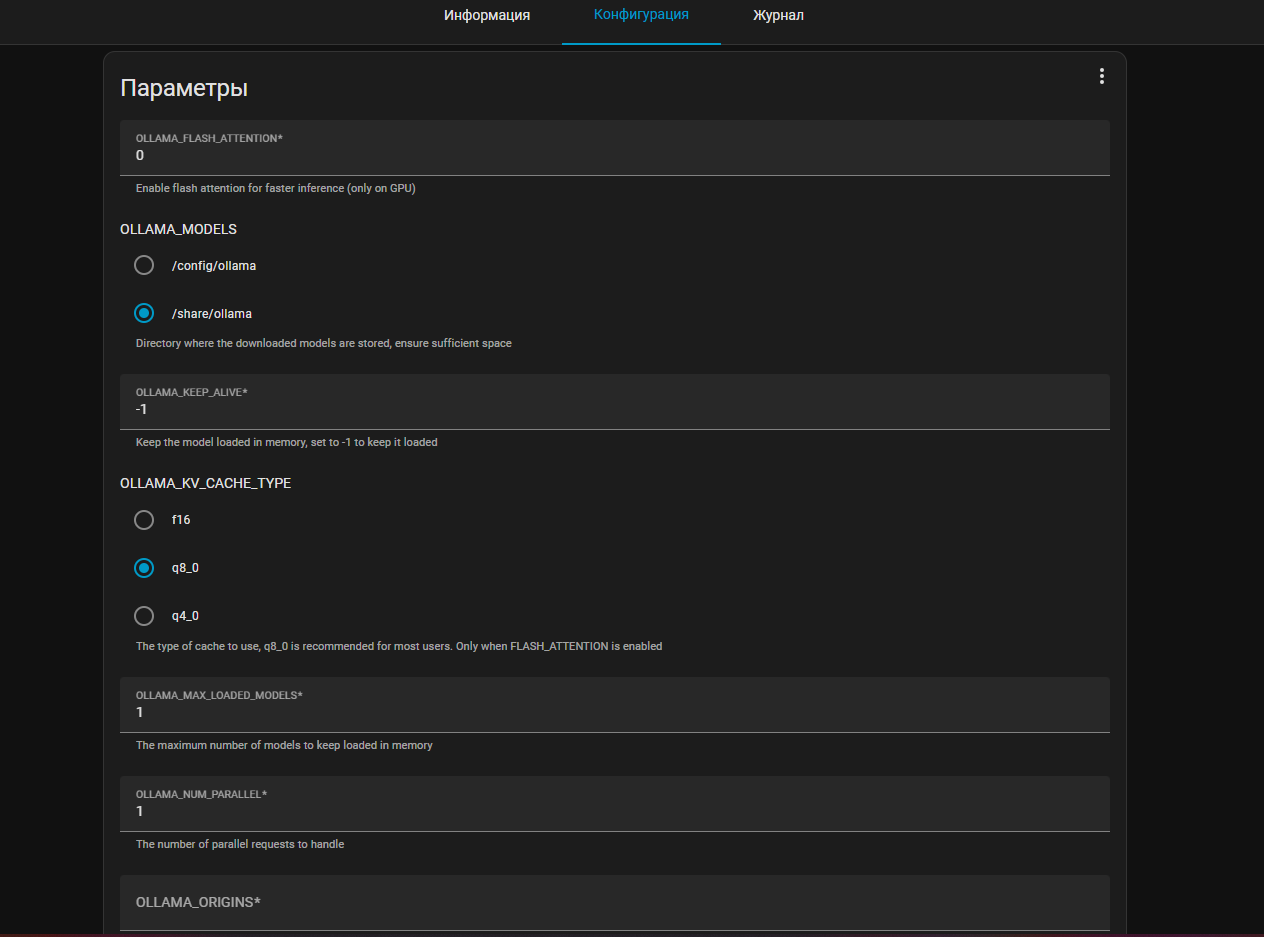1264x937 pixels.
Task: Focus the OLLAMA_ORIGINS input field
Action: pyautogui.click(x=615, y=903)
